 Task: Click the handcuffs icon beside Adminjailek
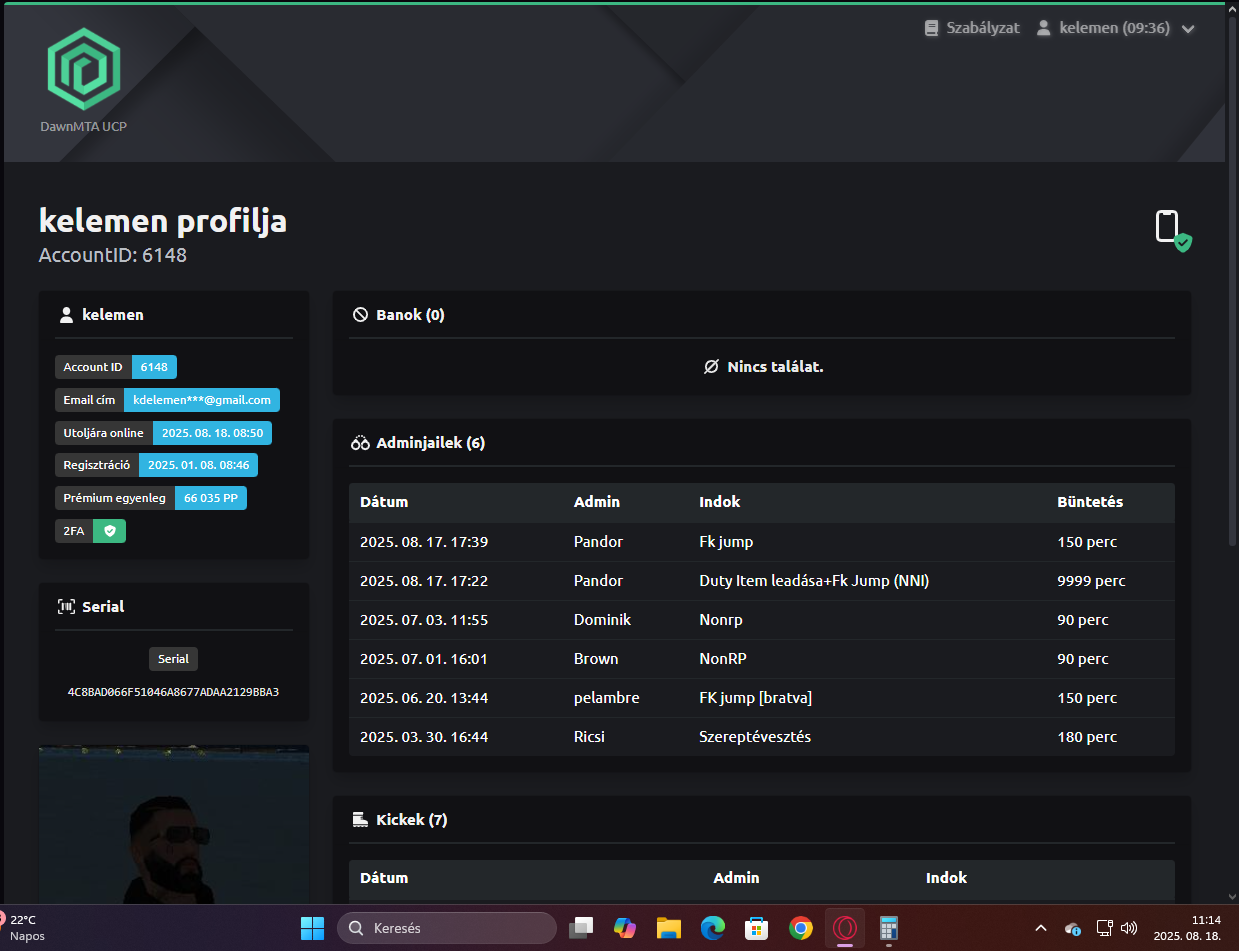361,443
